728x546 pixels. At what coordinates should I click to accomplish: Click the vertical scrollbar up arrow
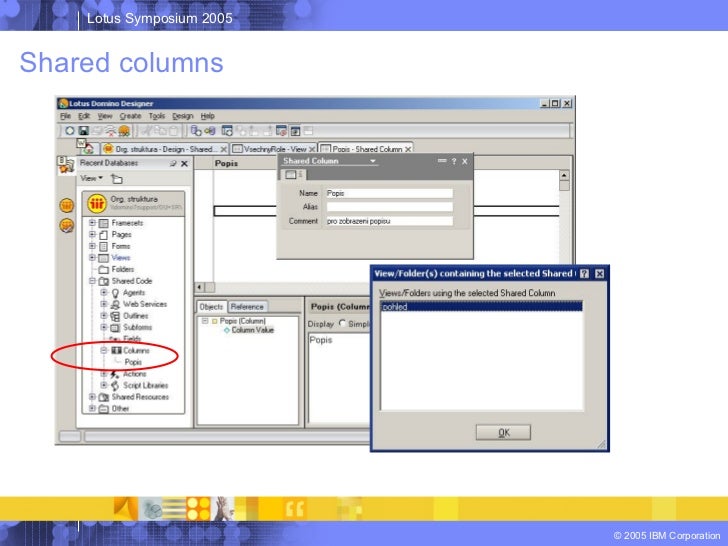click(564, 176)
